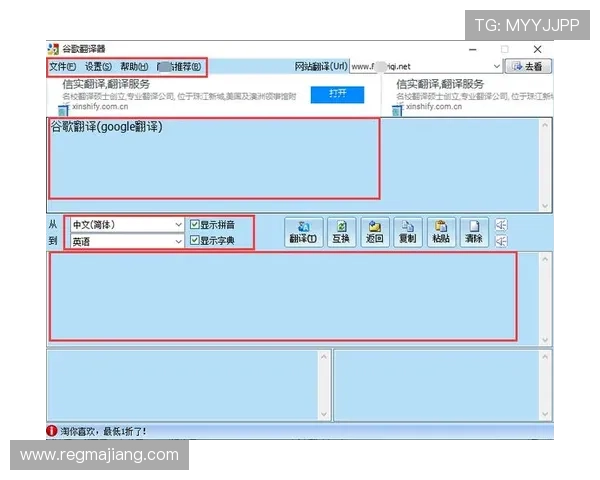Image resolution: width=600 pixels, height=480 pixels.
Task: Paste text using the 粘贴 button
Action: point(441,232)
